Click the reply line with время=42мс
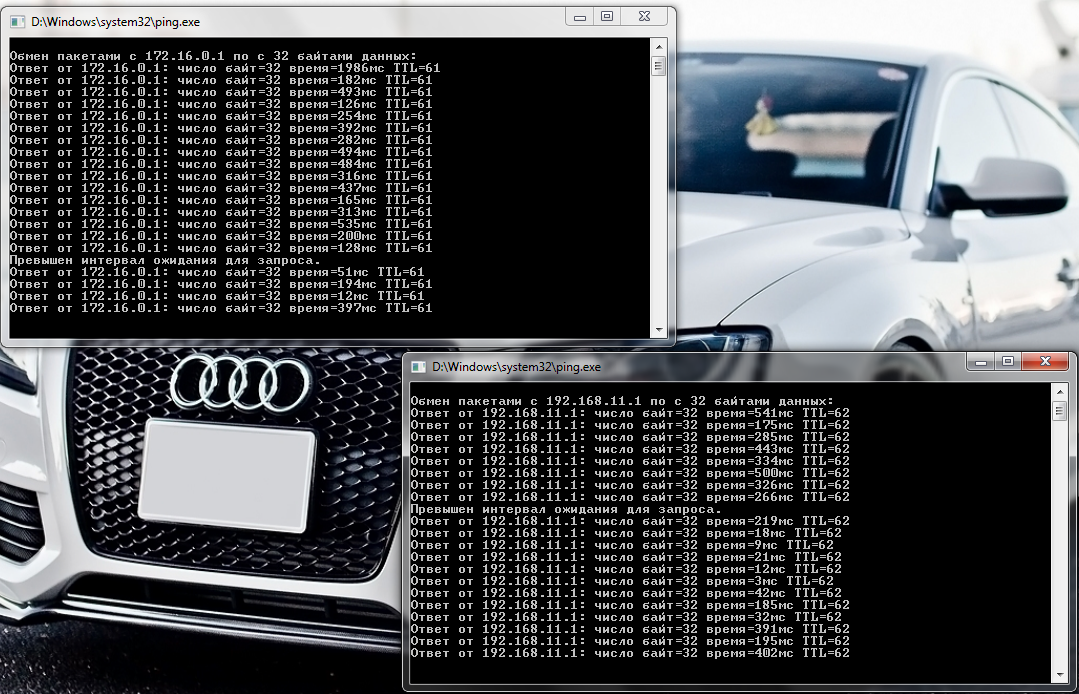 [x=626, y=593]
